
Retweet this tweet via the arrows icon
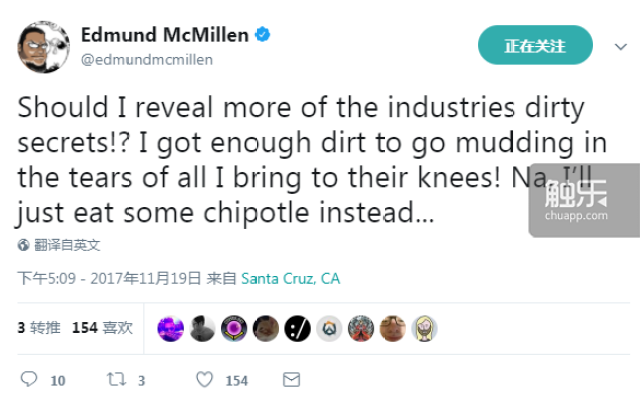pos(115,380)
